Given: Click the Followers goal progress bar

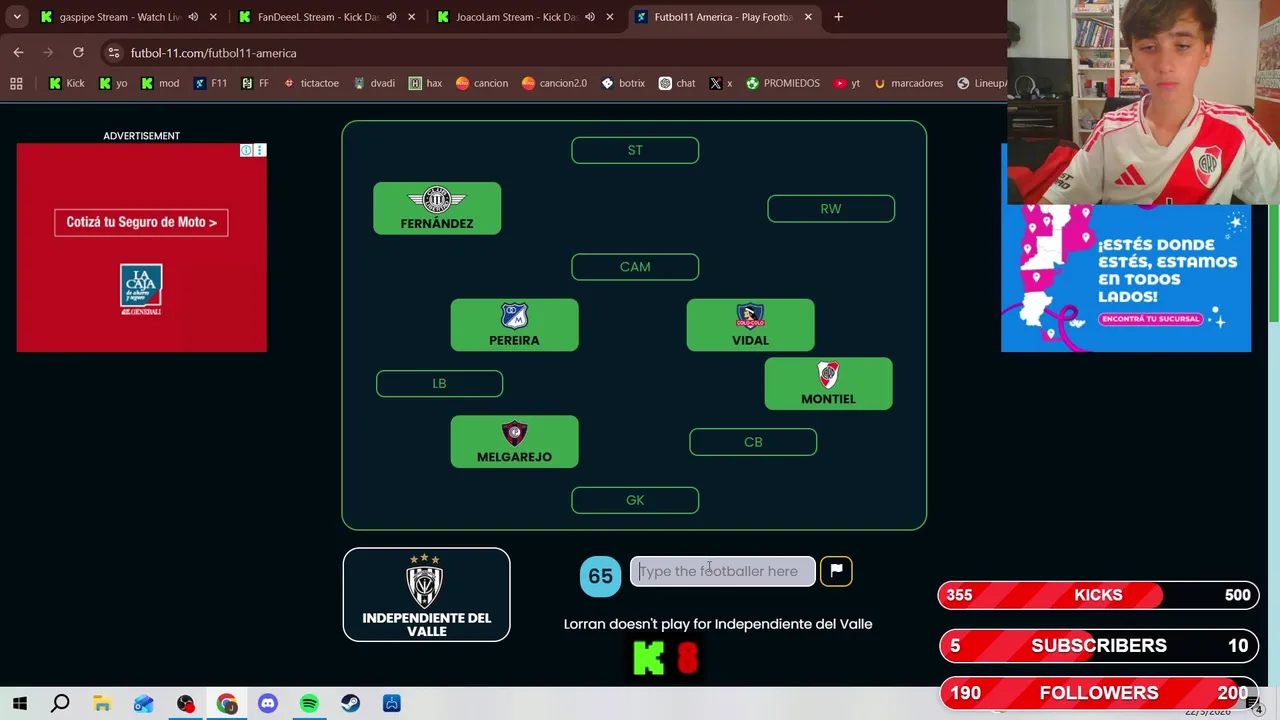Looking at the screenshot, I should click(1097, 693).
